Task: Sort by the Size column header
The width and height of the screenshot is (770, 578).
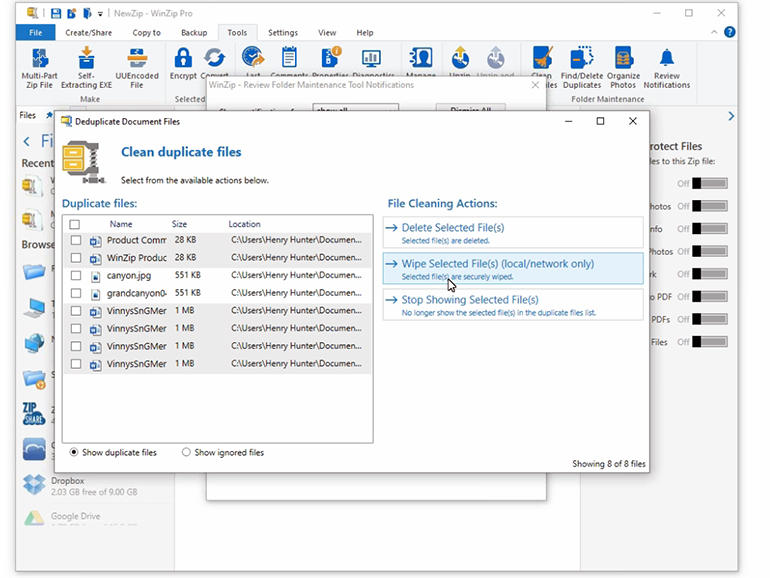Action: [179, 224]
